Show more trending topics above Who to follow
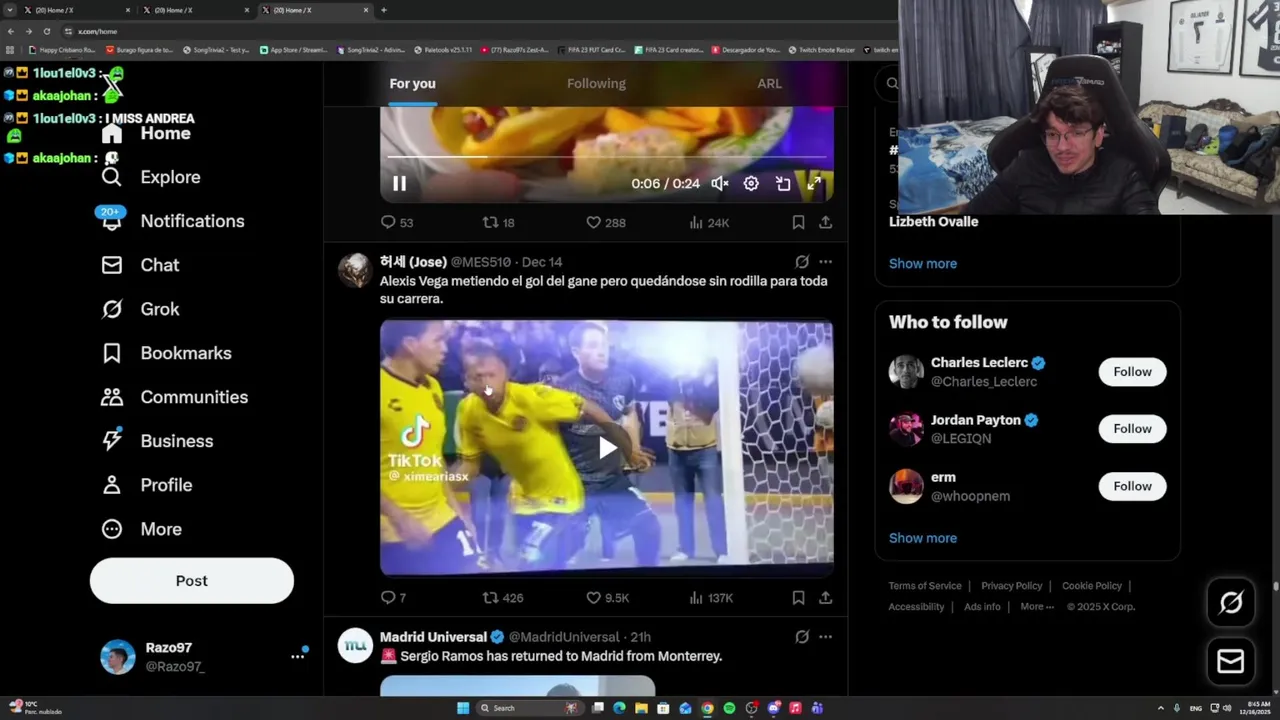Viewport: 1280px width, 720px height. point(923,264)
